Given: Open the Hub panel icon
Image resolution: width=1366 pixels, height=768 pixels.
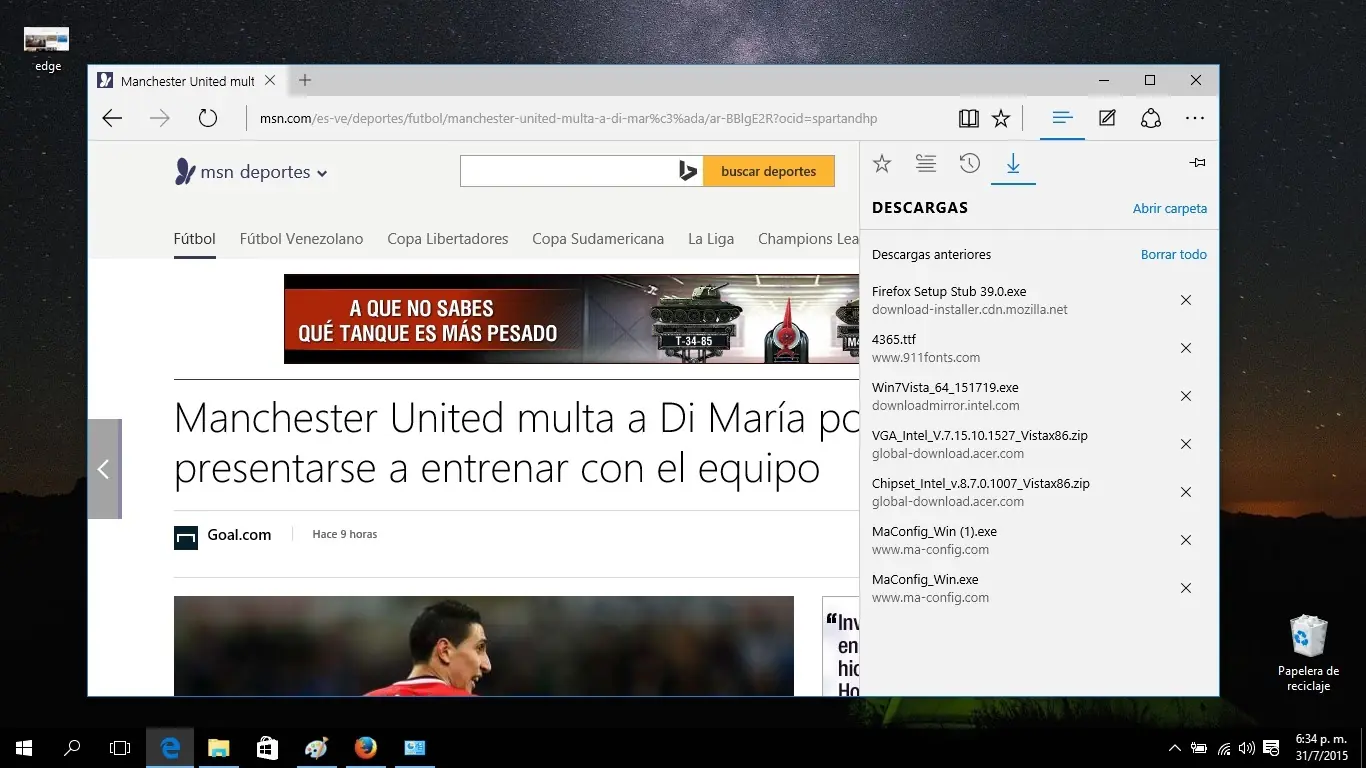Looking at the screenshot, I should pyautogui.click(x=1062, y=118).
